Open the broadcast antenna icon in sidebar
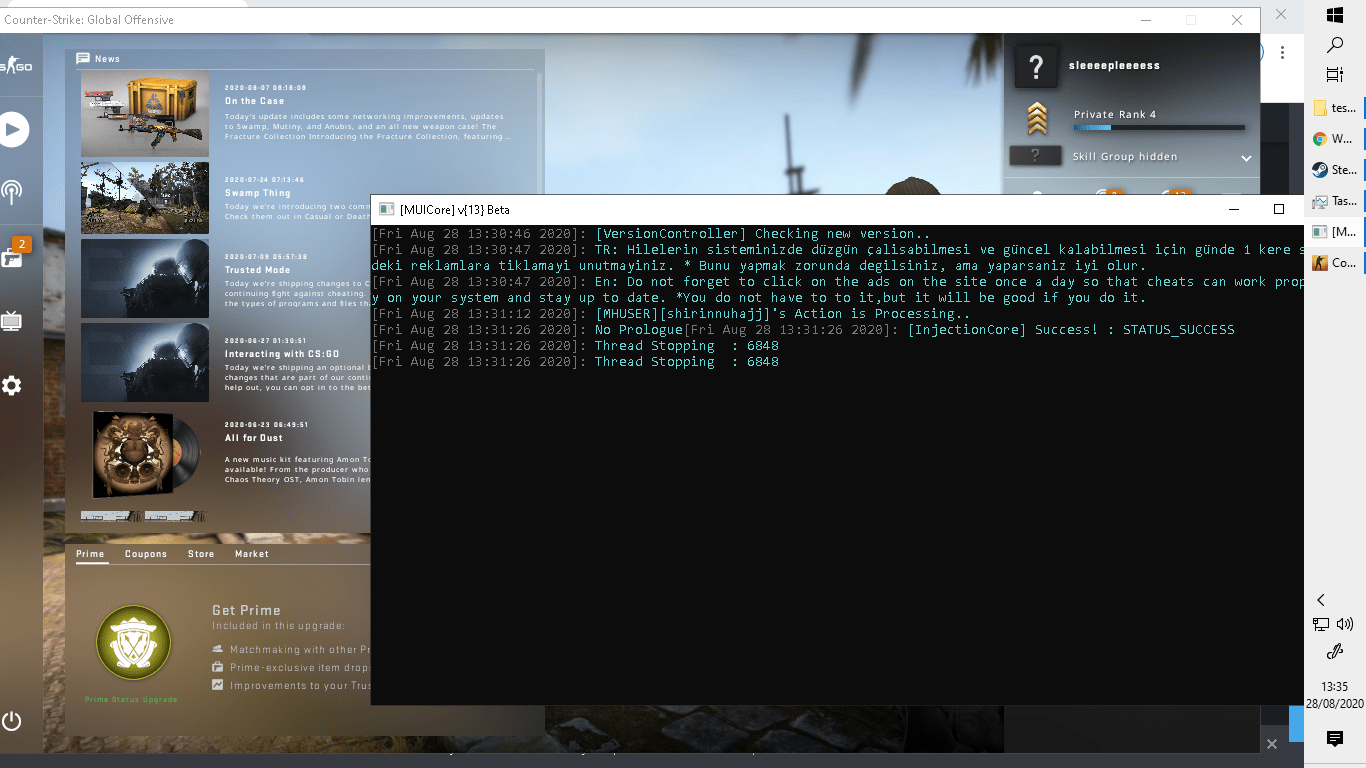Screen dimensions: 1366x768 [x=12, y=192]
